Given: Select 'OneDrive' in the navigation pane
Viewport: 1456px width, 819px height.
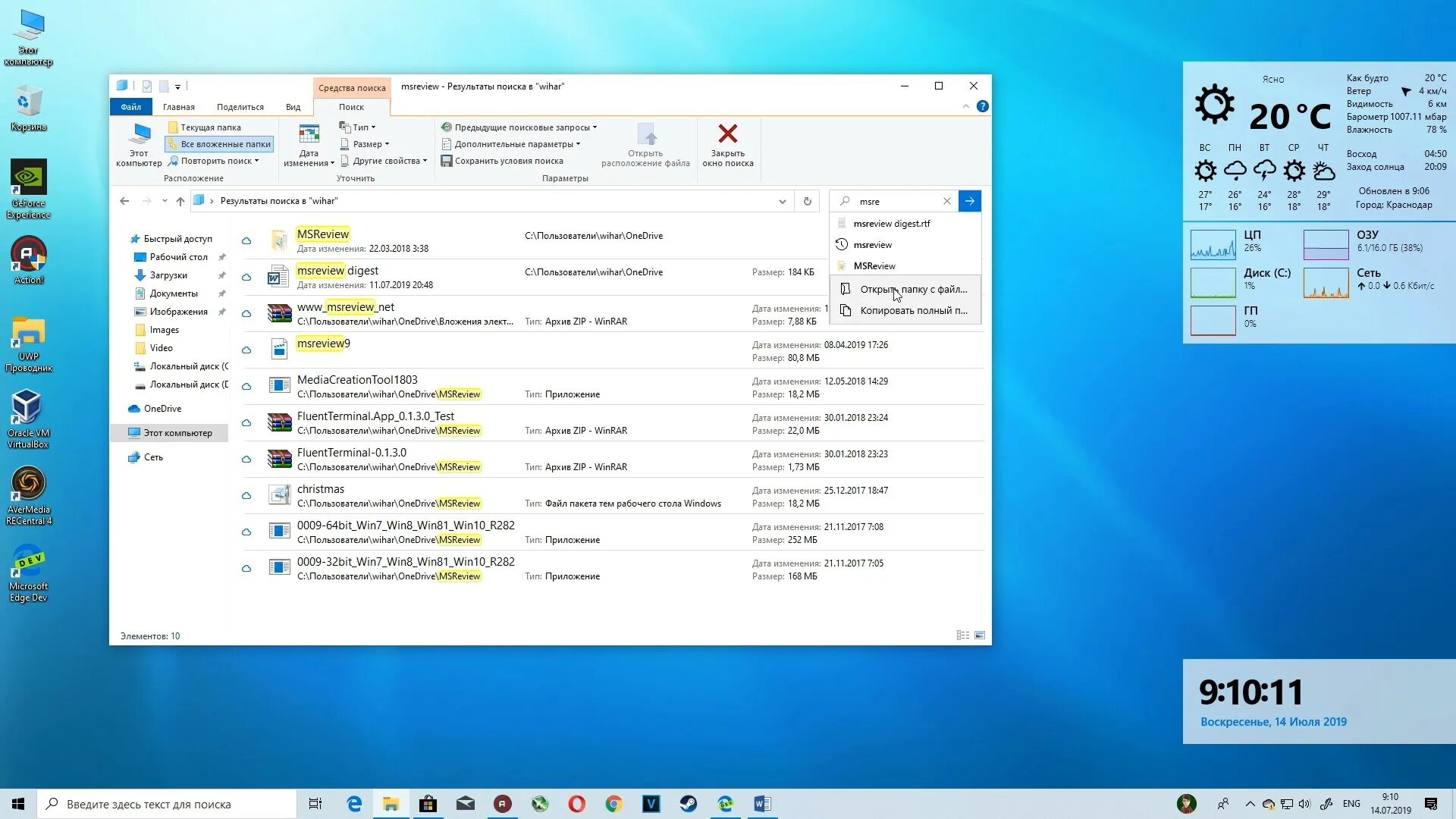Looking at the screenshot, I should pos(162,409).
